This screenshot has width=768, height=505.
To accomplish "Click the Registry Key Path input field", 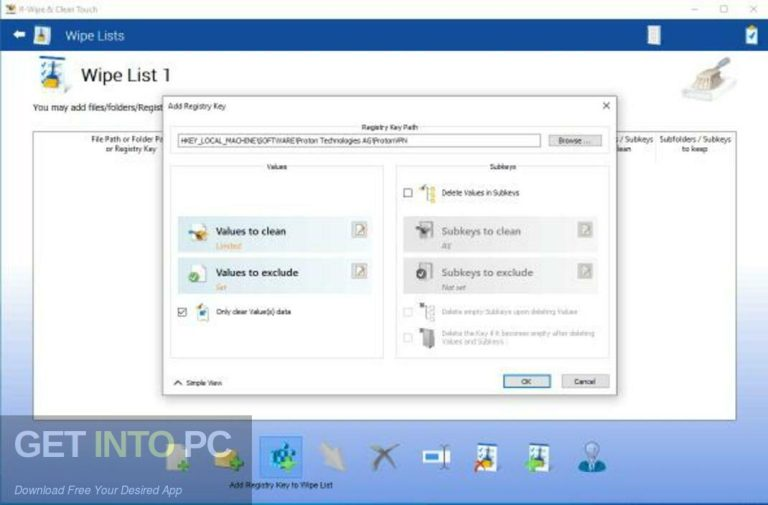I will (358, 141).
